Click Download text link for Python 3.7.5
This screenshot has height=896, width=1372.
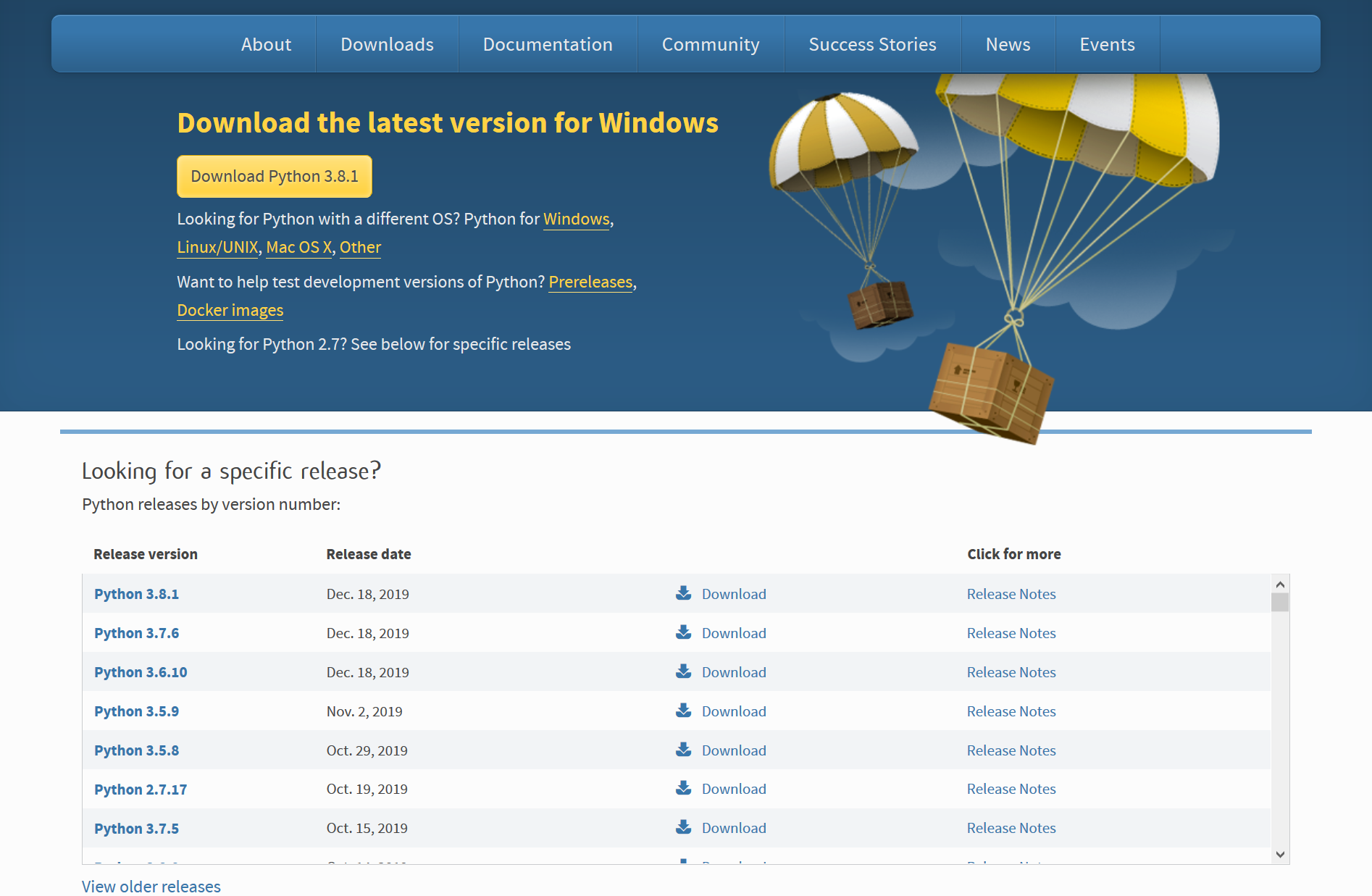click(734, 828)
